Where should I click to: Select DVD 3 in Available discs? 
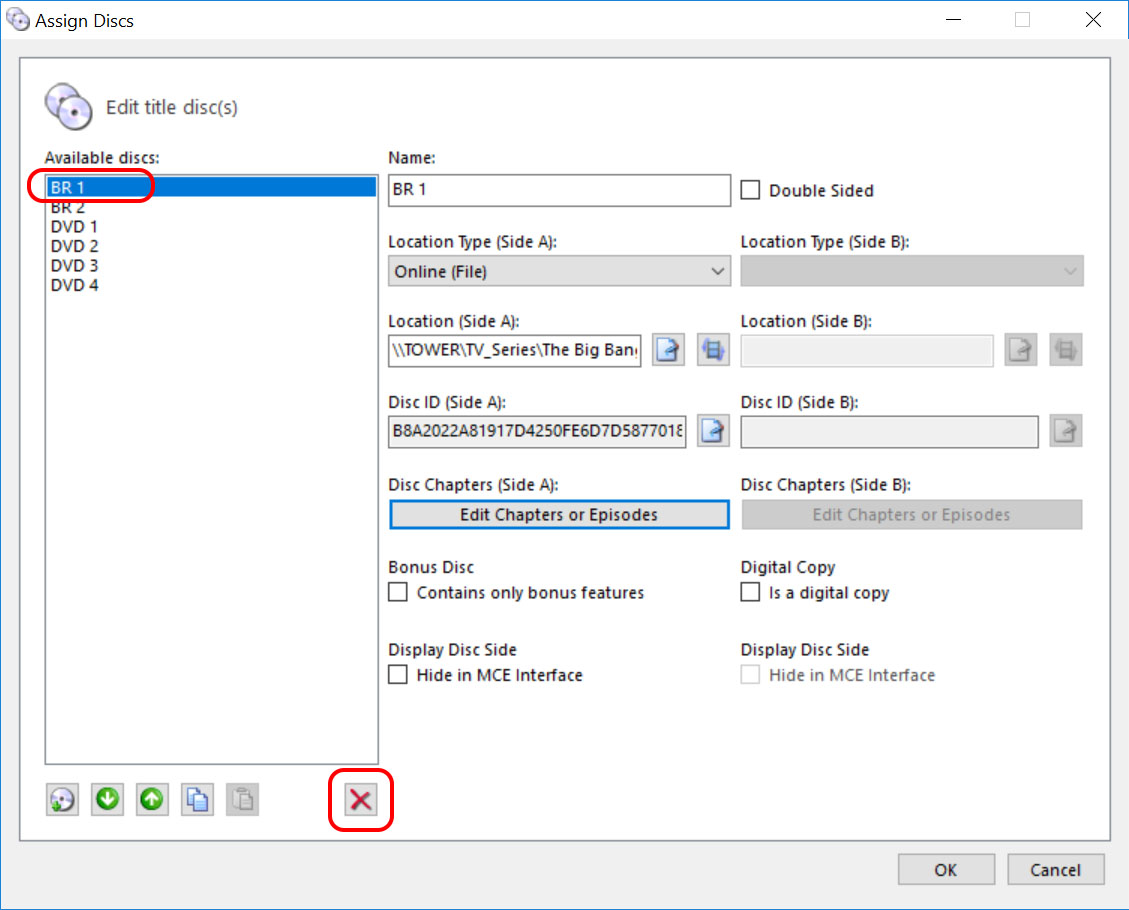click(x=211, y=266)
